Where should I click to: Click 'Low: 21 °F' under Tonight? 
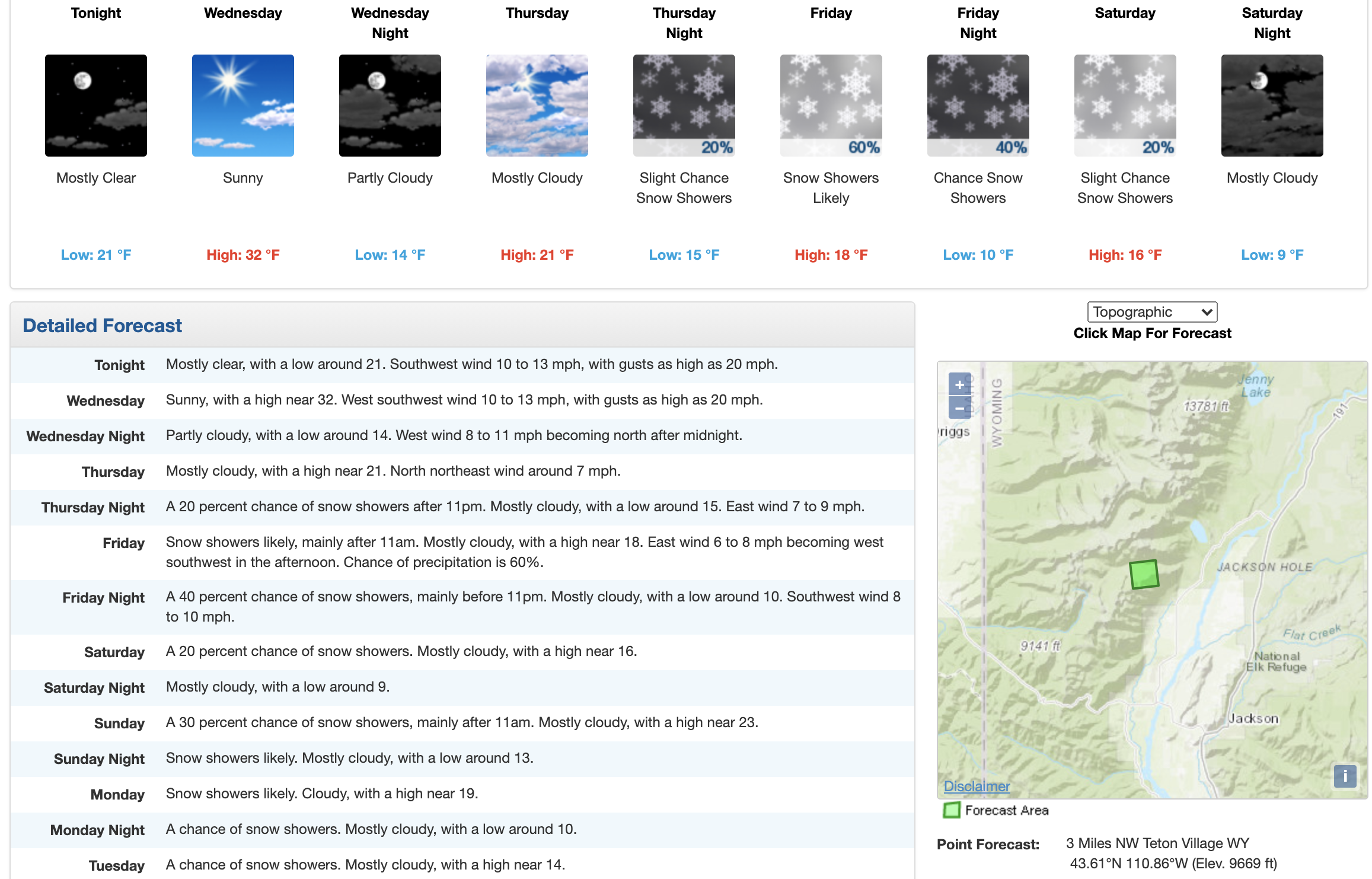96,255
